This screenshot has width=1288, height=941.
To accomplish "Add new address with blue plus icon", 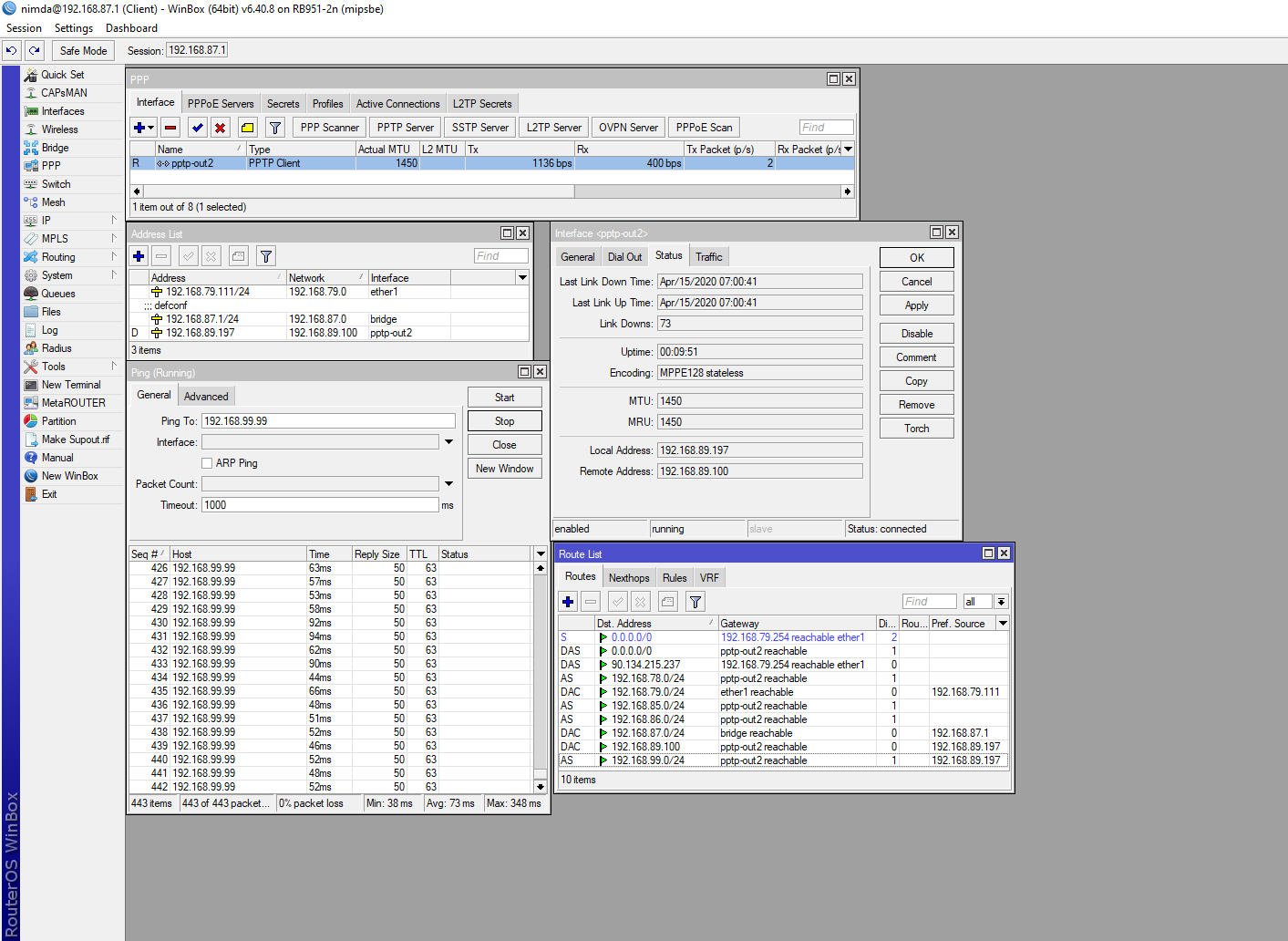I will pyautogui.click(x=139, y=256).
